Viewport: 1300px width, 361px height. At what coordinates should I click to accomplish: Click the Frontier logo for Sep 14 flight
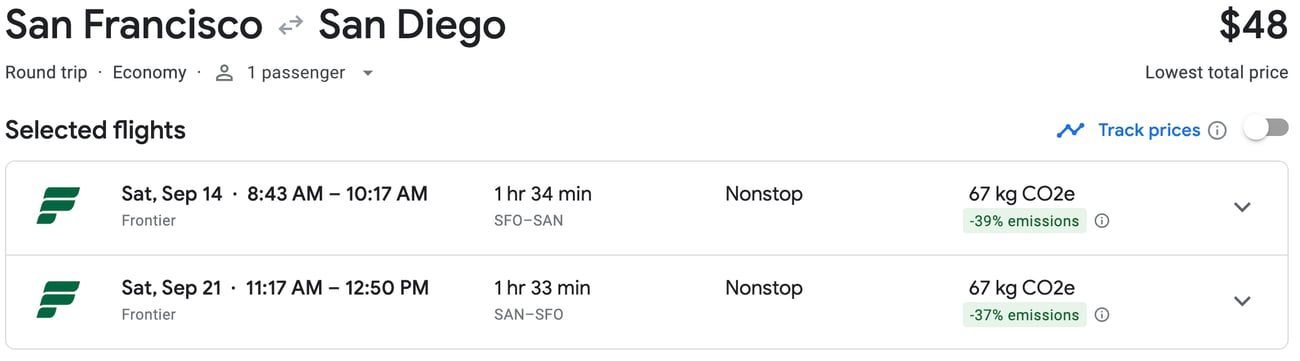tap(58, 206)
